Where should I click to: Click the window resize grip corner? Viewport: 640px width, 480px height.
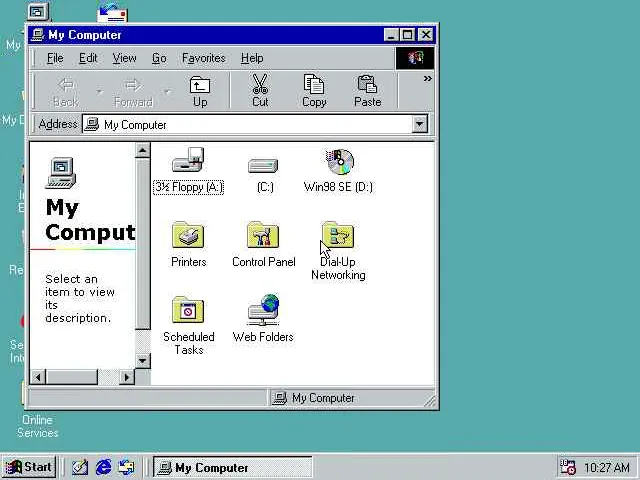click(430, 401)
